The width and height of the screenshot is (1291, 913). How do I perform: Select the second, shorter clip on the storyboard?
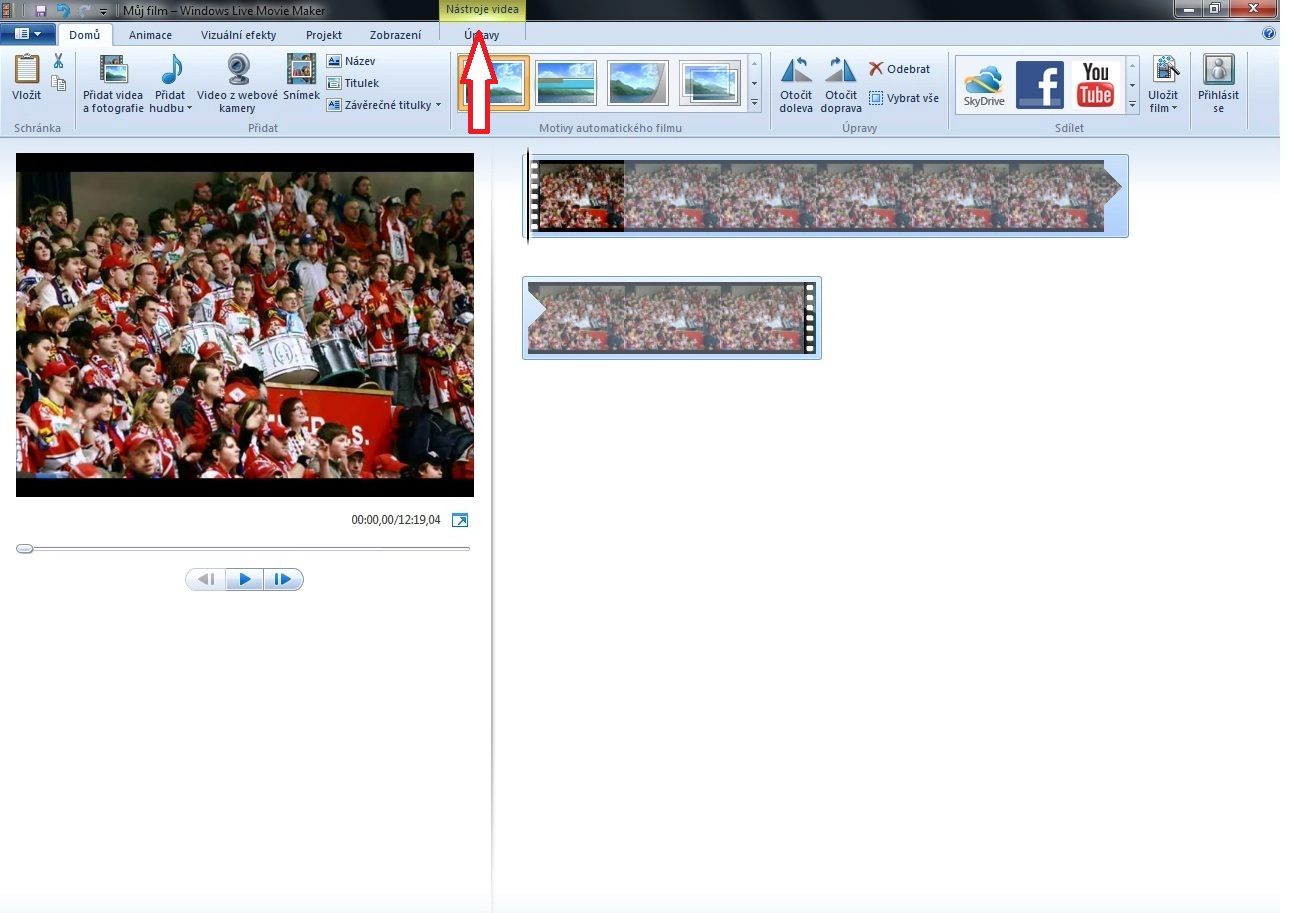click(672, 318)
